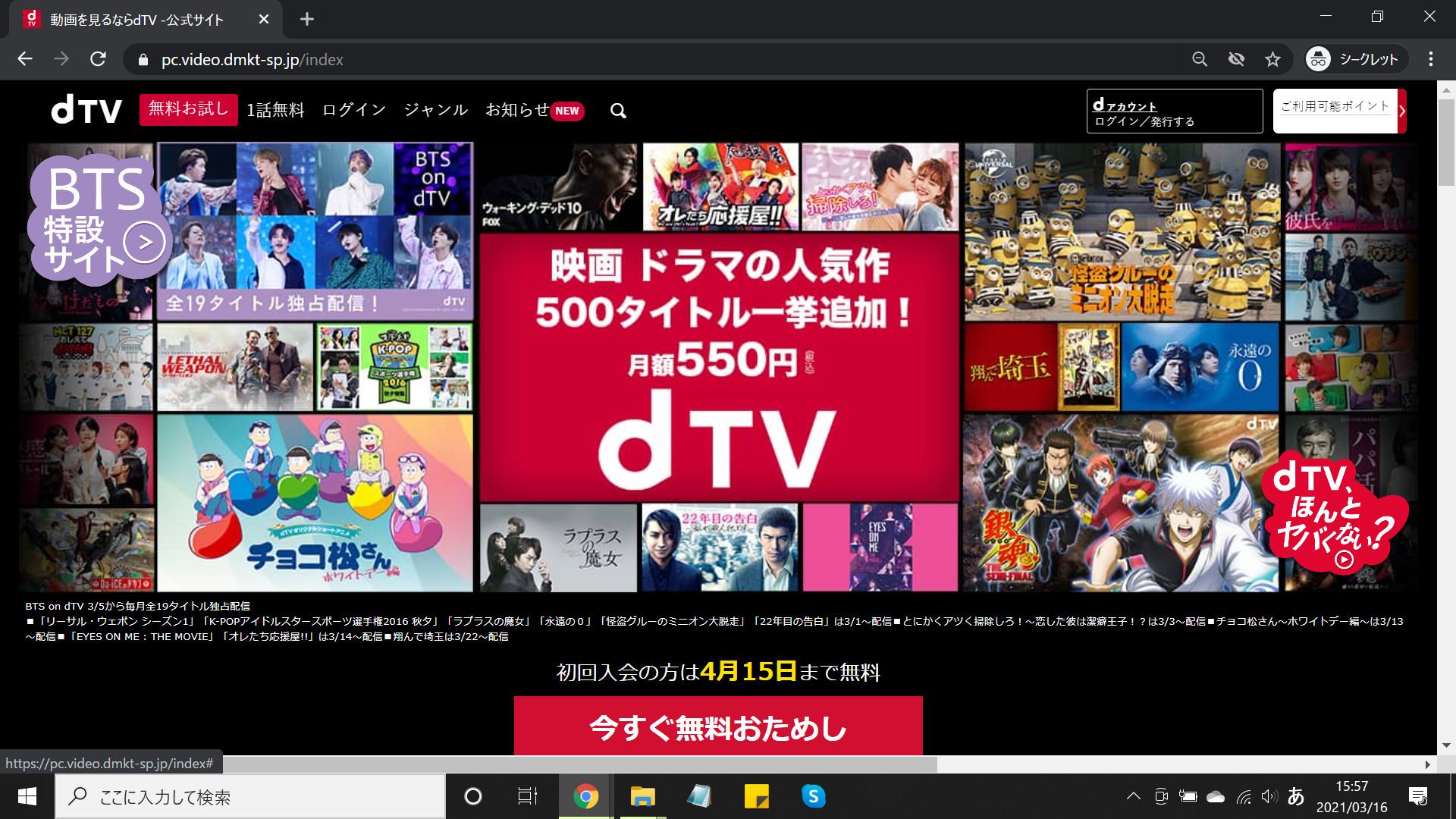Open the 銀魂 anime thumbnail

pyautogui.click(x=1122, y=504)
